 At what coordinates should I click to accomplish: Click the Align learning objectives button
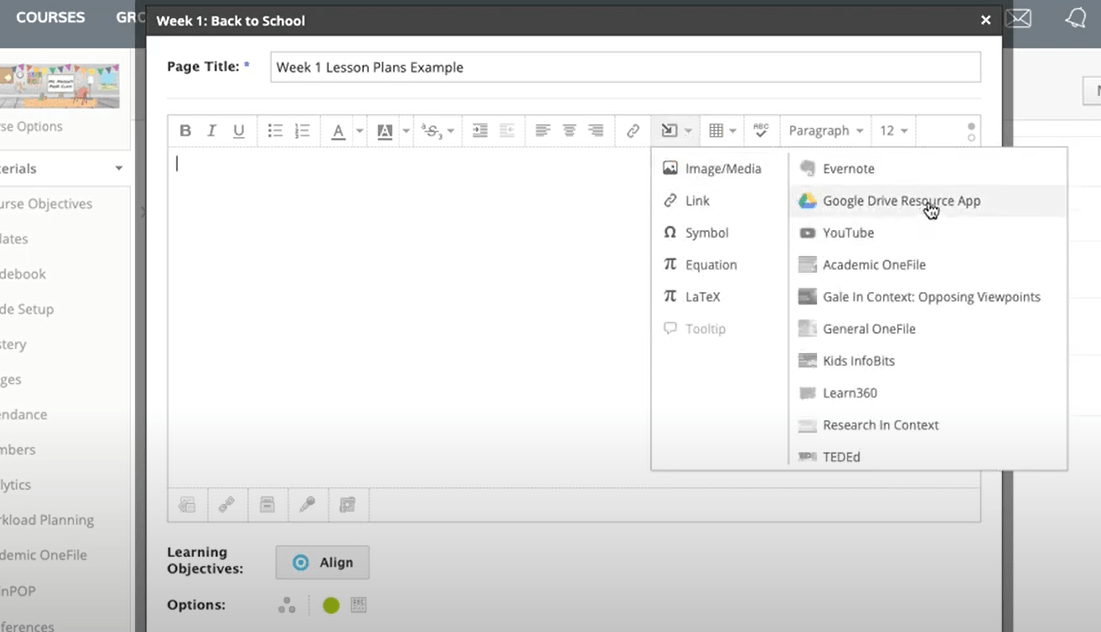[x=322, y=563]
